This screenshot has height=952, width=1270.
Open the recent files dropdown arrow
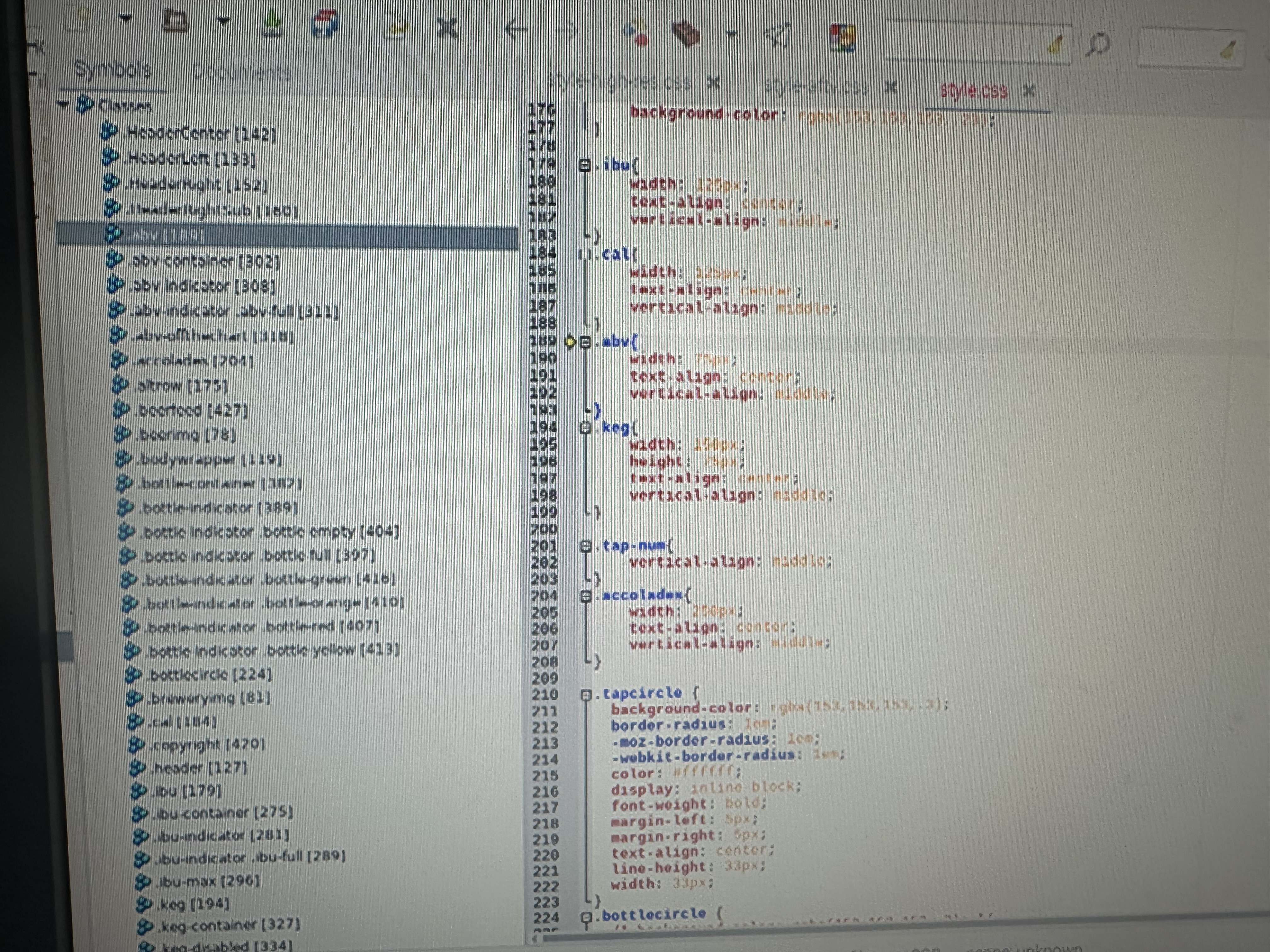[223, 22]
